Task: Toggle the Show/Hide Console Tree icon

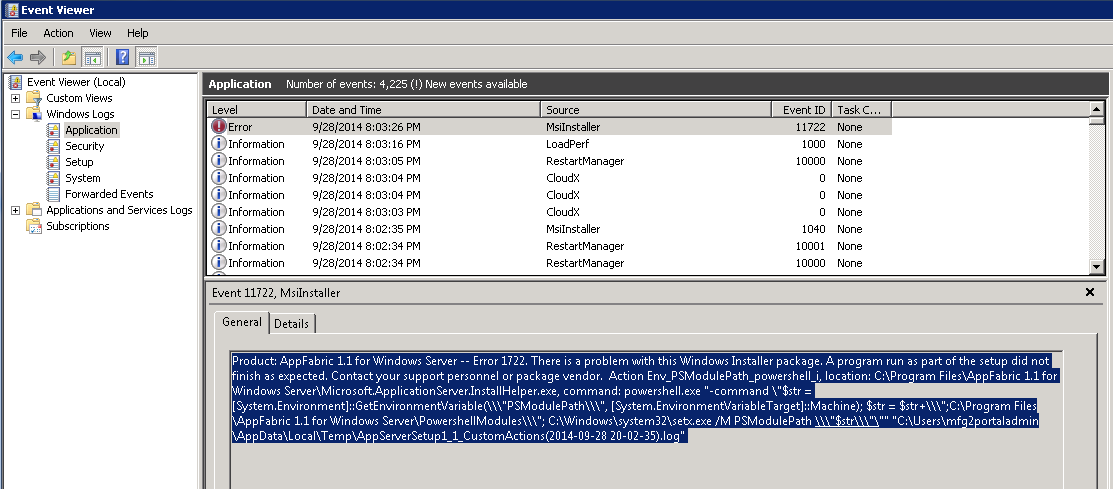Action: [x=92, y=57]
